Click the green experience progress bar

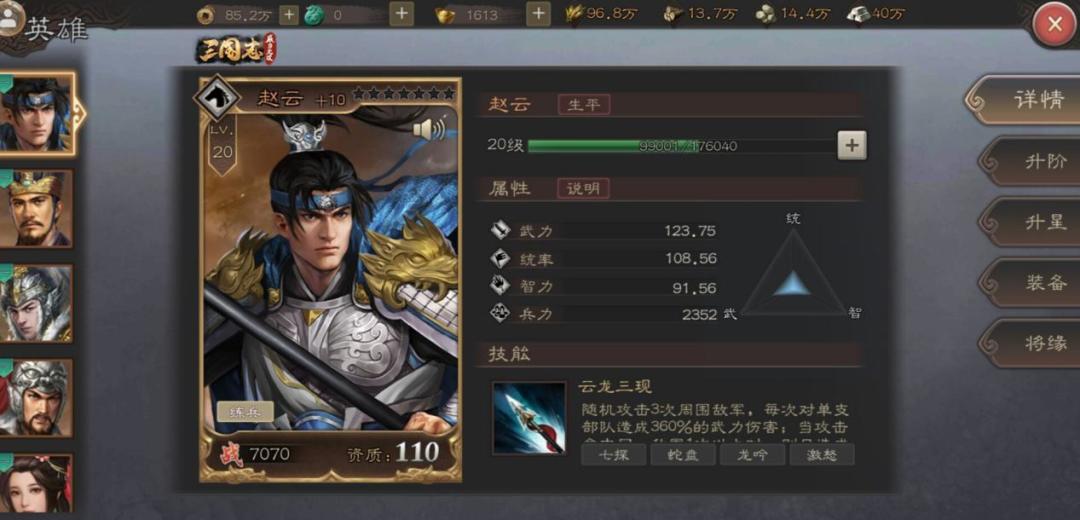[x=681, y=146]
